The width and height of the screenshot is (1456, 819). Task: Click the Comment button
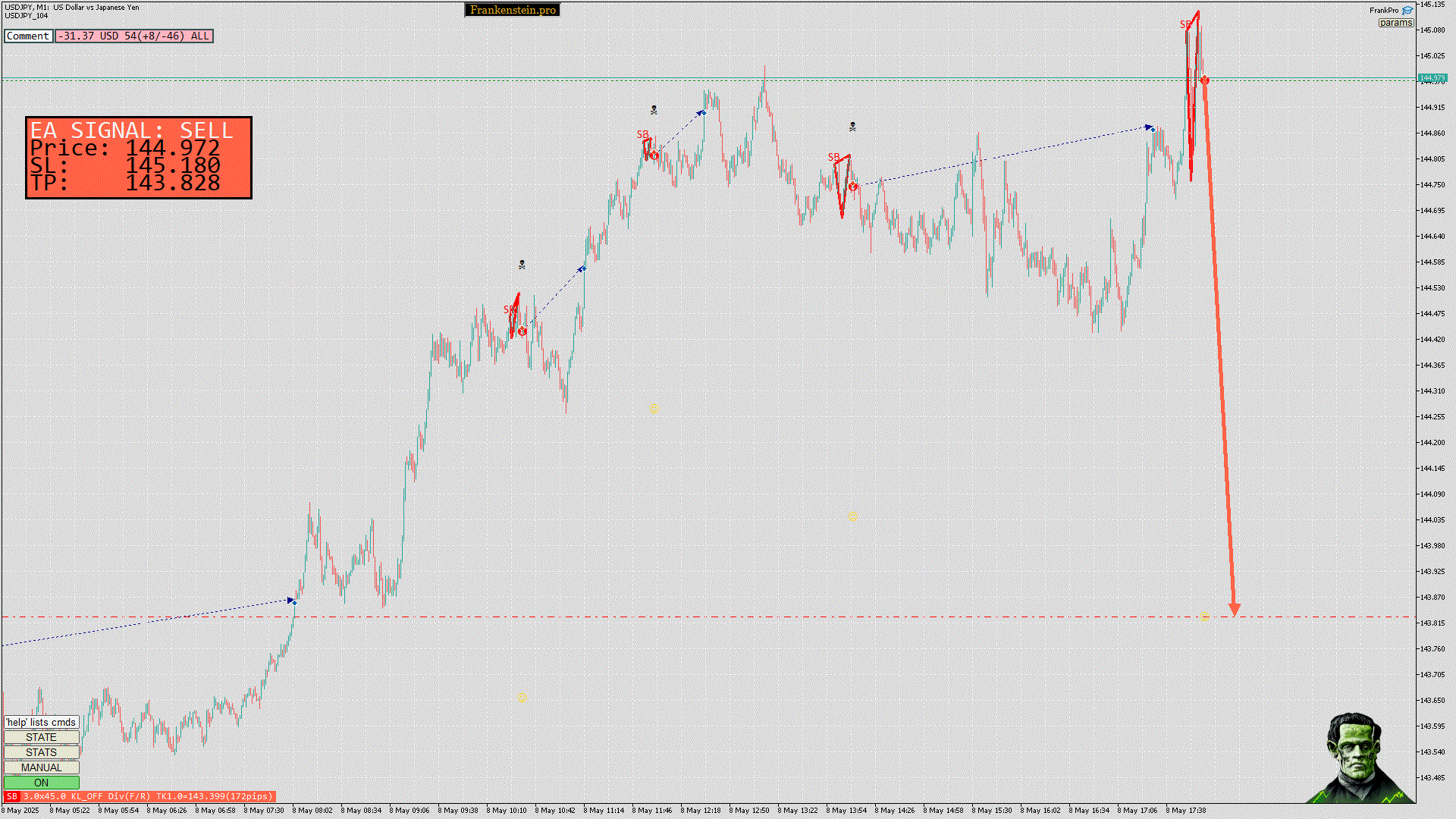[28, 36]
